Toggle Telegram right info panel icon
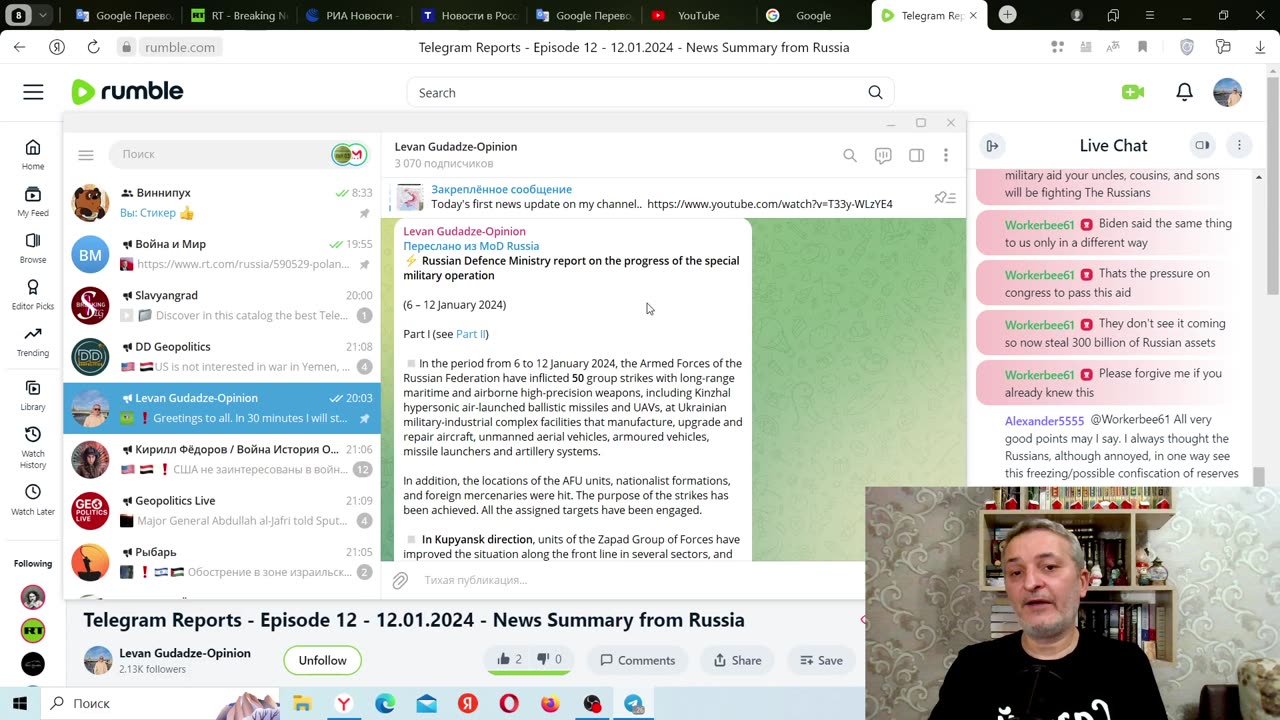Image resolution: width=1280 pixels, height=720 pixels. point(916,155)
